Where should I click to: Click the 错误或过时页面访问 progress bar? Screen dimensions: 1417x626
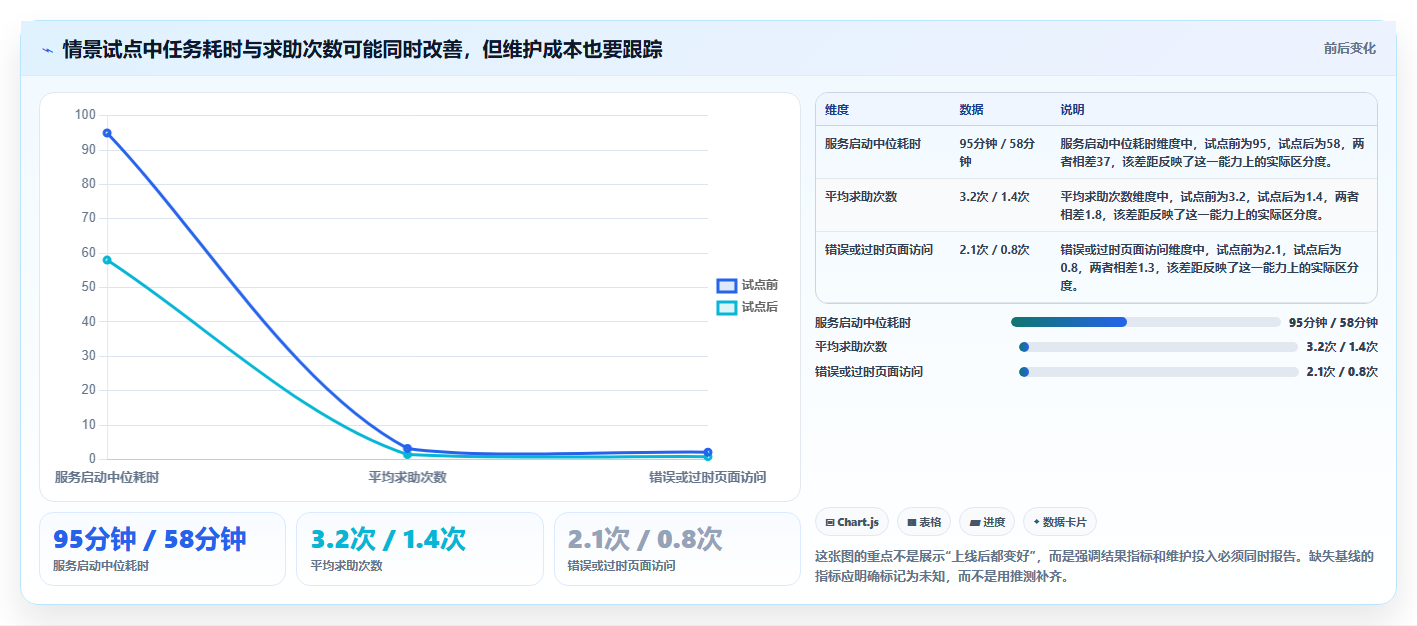click(x=1158, y=372)
